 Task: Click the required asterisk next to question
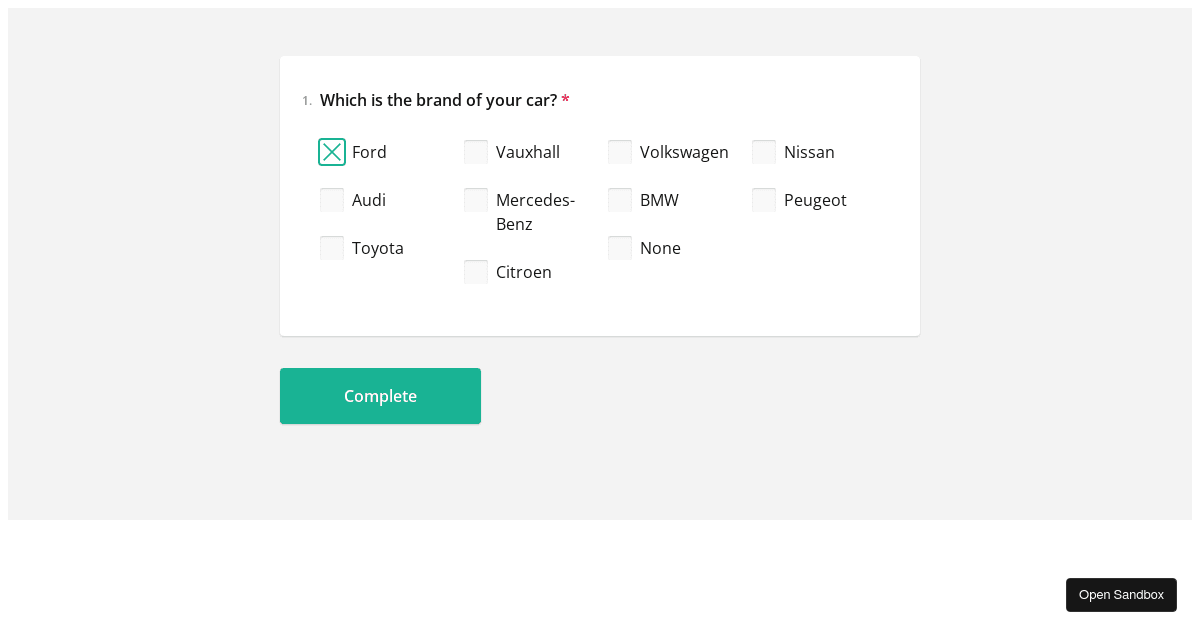point(565,100)
